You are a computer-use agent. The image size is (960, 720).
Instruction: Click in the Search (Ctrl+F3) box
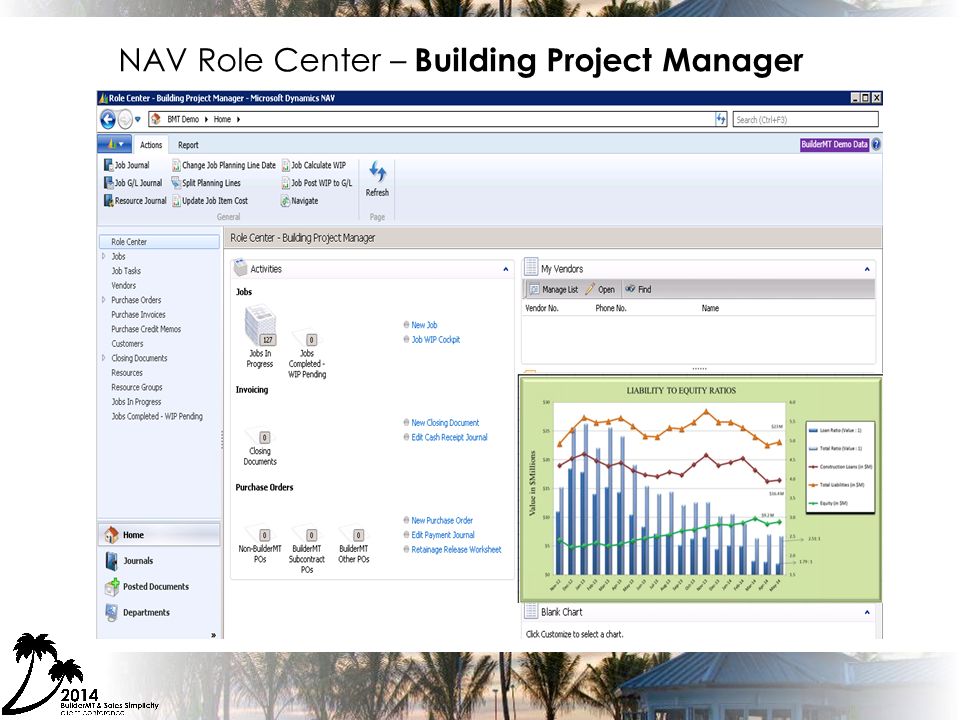coord(805,119)
